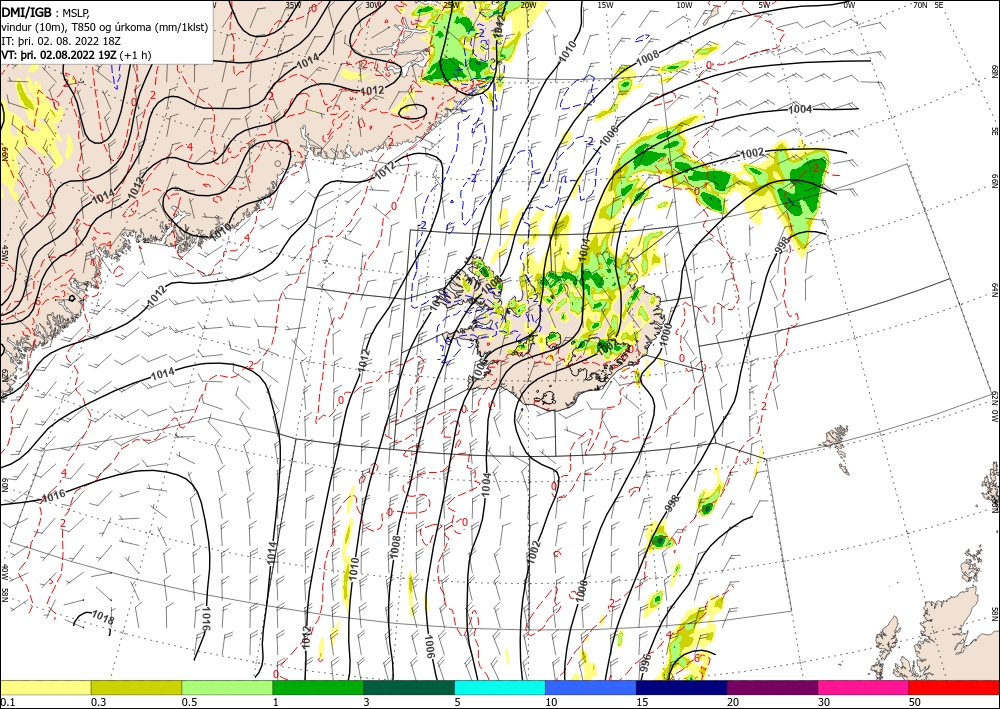Click the red 50 mm legend swatch
The height and width of the screenshot is (709, 1000).
[954, 687]
